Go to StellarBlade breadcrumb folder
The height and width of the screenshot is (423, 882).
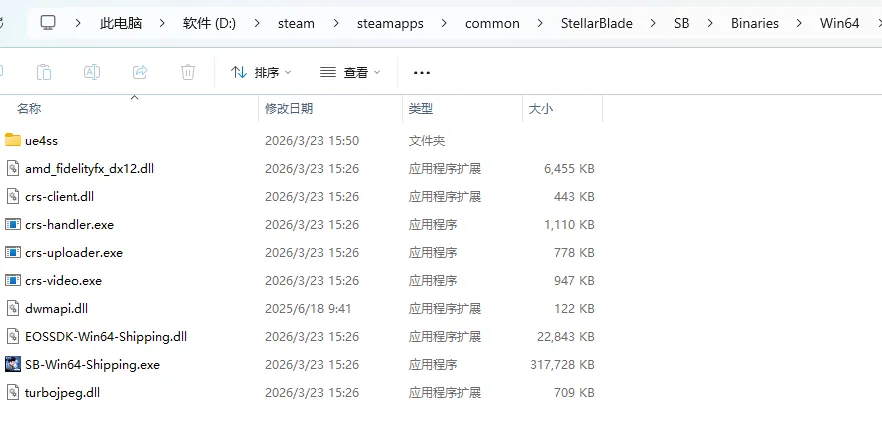(x=597, y=23)
